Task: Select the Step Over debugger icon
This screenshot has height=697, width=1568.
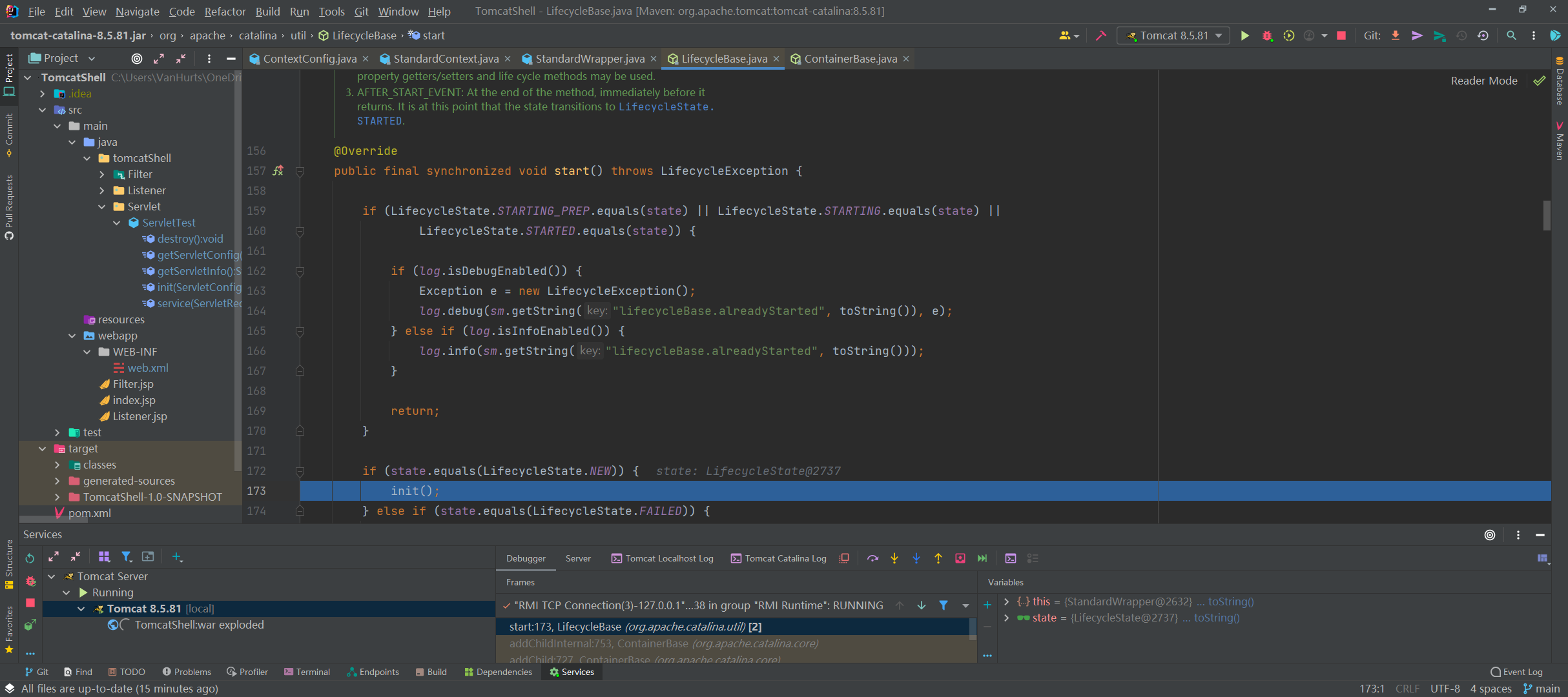Action: [x=873, y=558]
